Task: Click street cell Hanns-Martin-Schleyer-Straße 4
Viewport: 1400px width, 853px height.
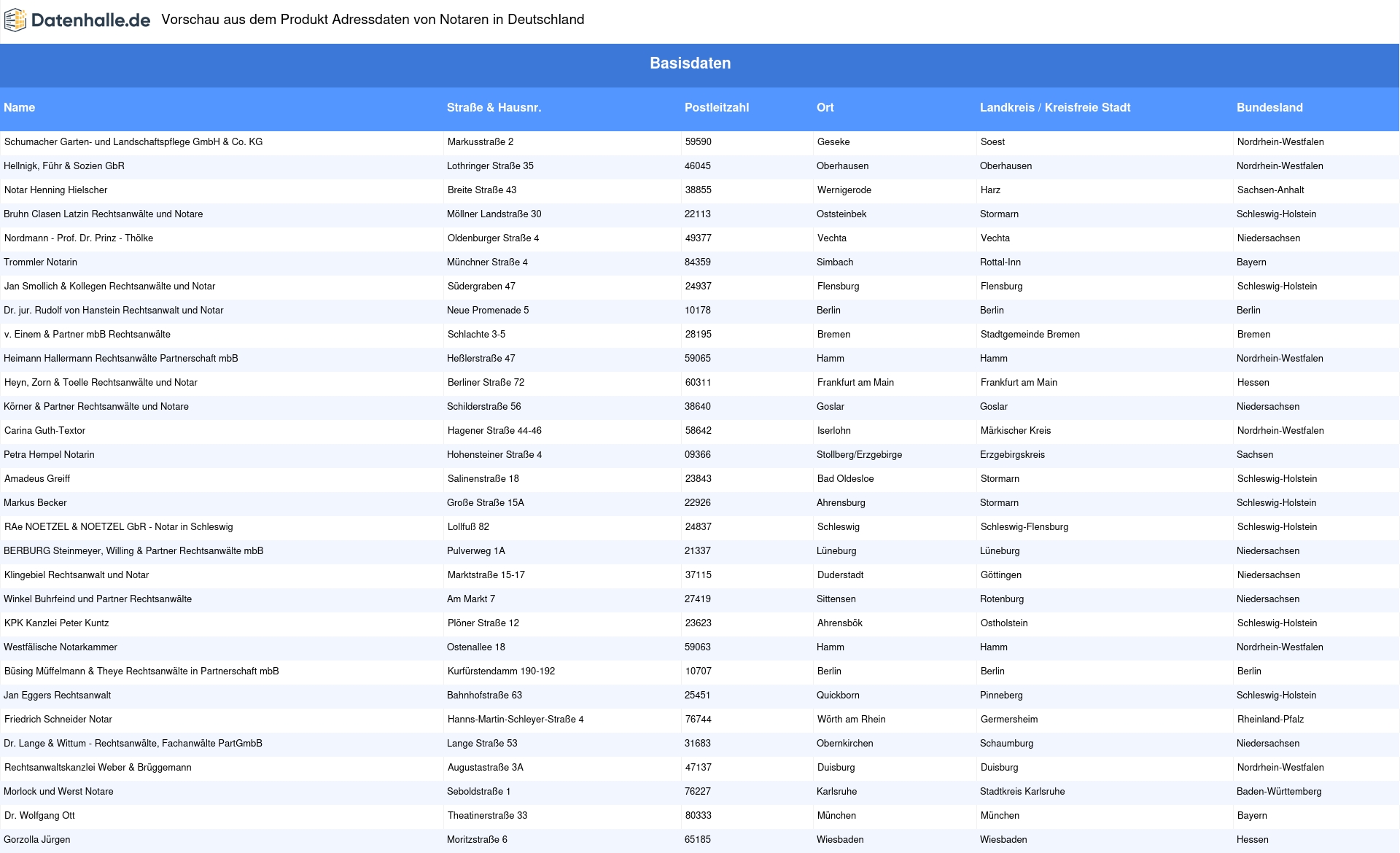Action: (x=516, y=720)
